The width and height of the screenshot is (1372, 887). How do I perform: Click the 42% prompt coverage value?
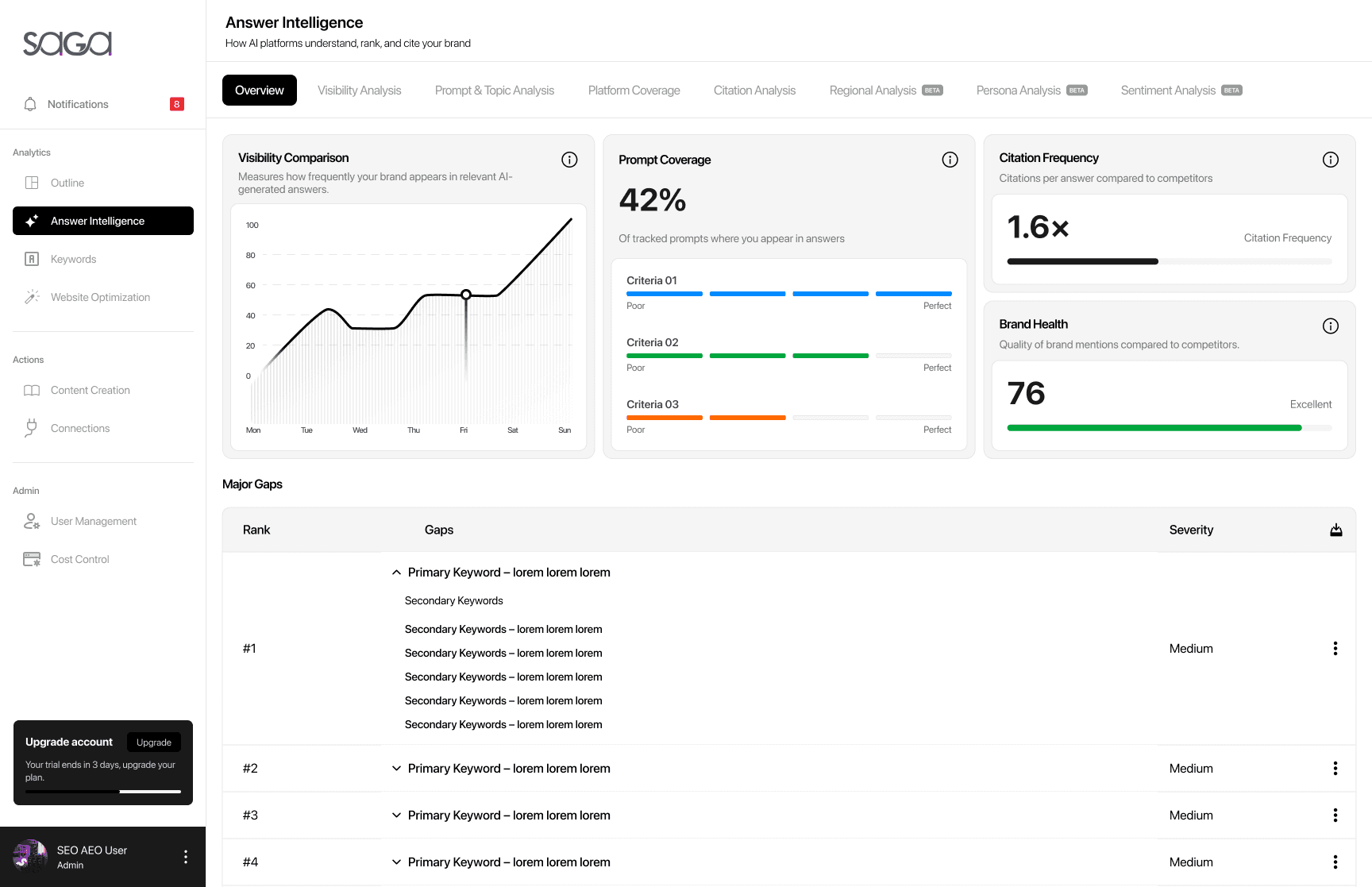click(653, 200)
